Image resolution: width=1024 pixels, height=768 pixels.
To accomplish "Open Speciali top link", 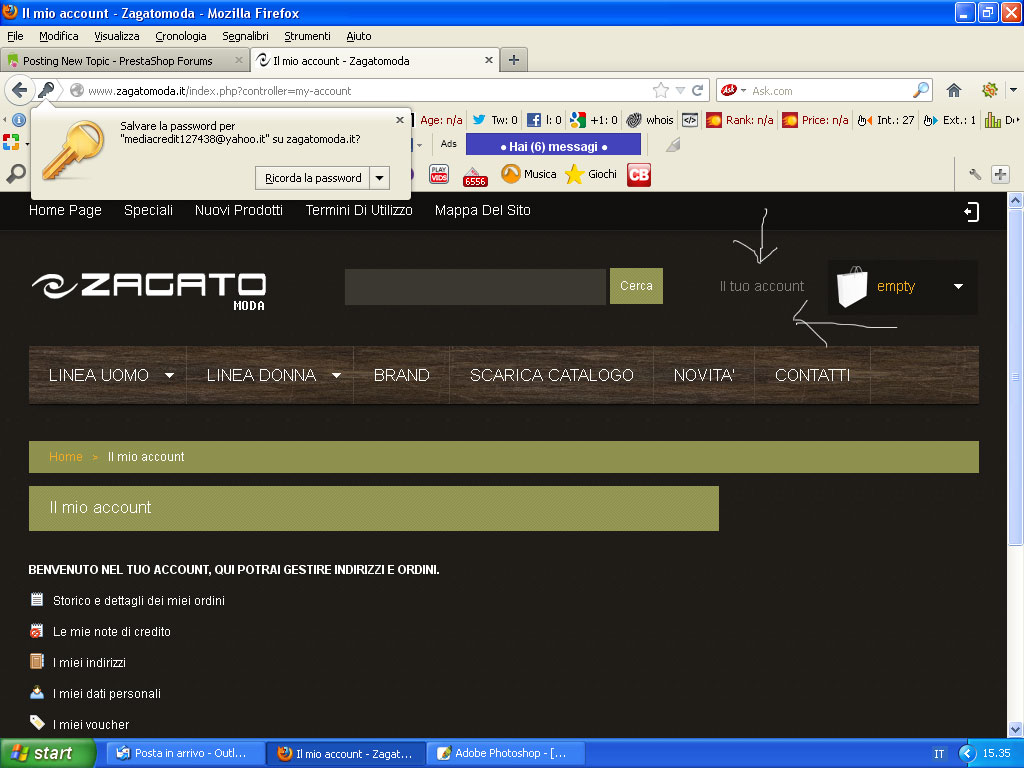I will [148, 210].
